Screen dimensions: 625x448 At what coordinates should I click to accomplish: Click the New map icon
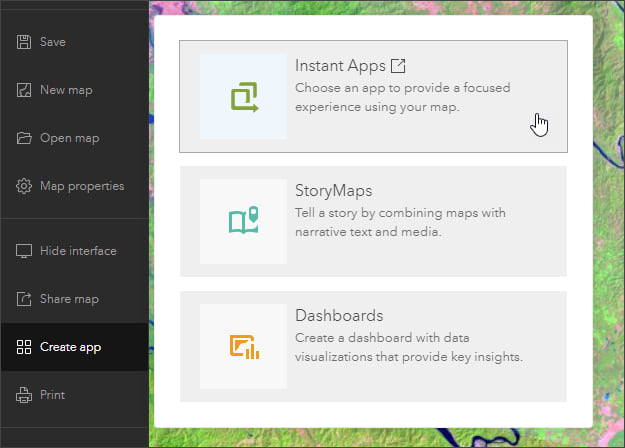point(24,90)
